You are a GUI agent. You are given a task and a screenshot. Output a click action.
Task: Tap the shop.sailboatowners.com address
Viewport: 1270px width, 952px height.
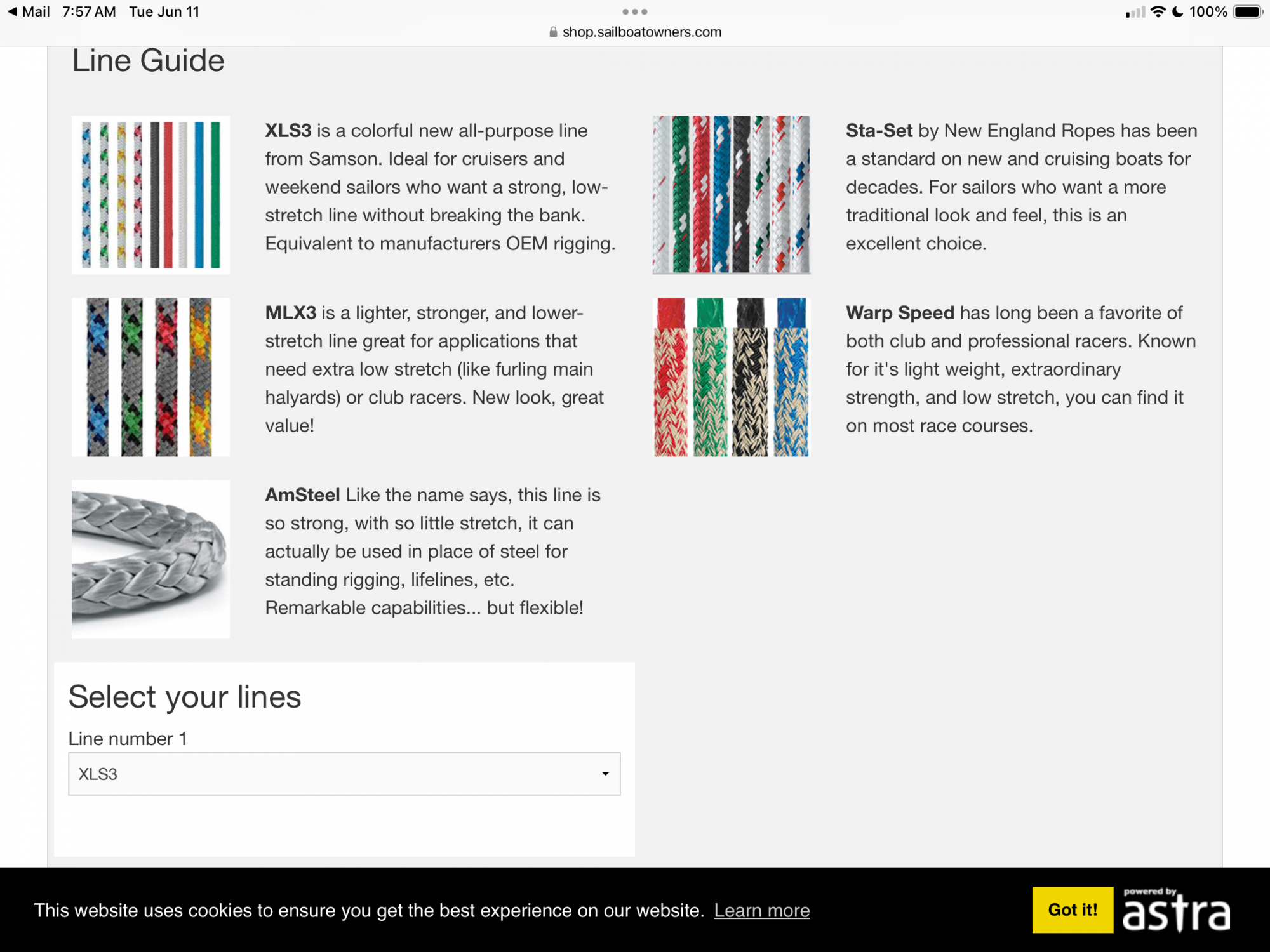click(641, 32)
